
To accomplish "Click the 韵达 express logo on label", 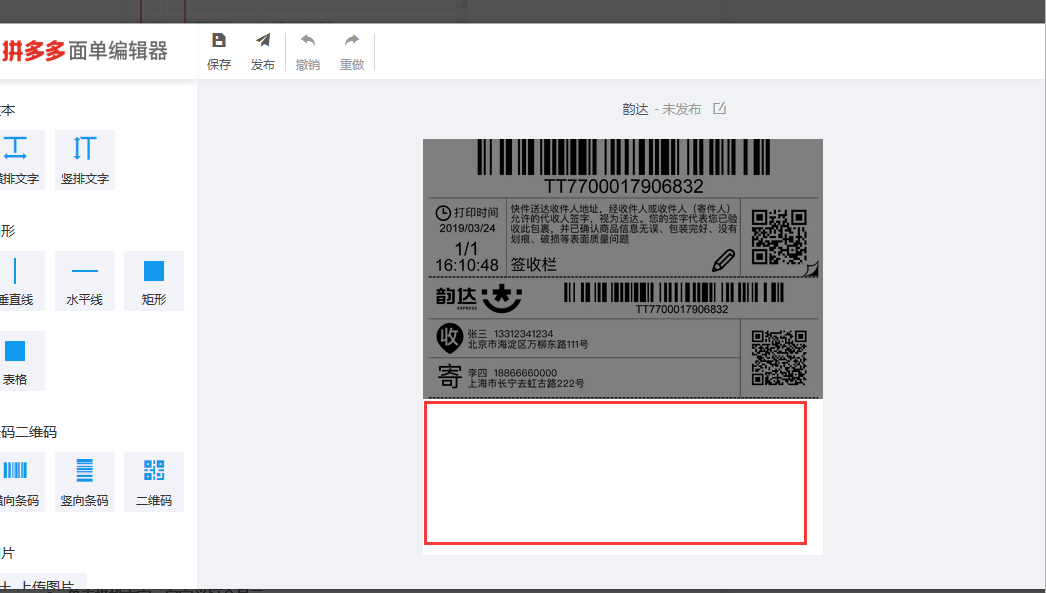I will (x=478, y=298).
